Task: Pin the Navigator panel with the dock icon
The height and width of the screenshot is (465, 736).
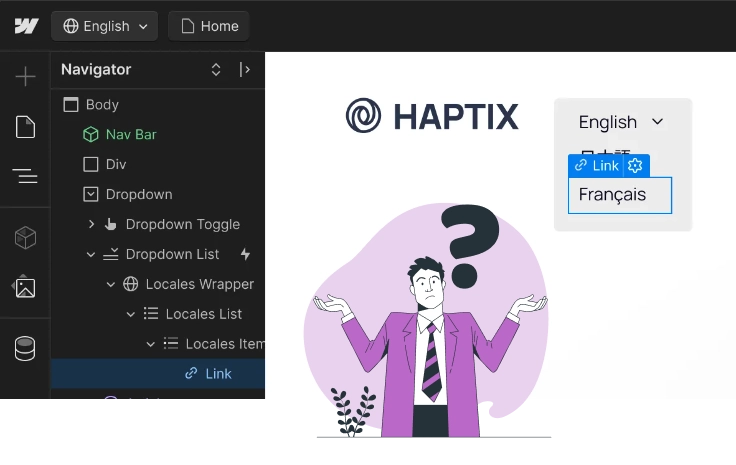Action: click(245, 69)
